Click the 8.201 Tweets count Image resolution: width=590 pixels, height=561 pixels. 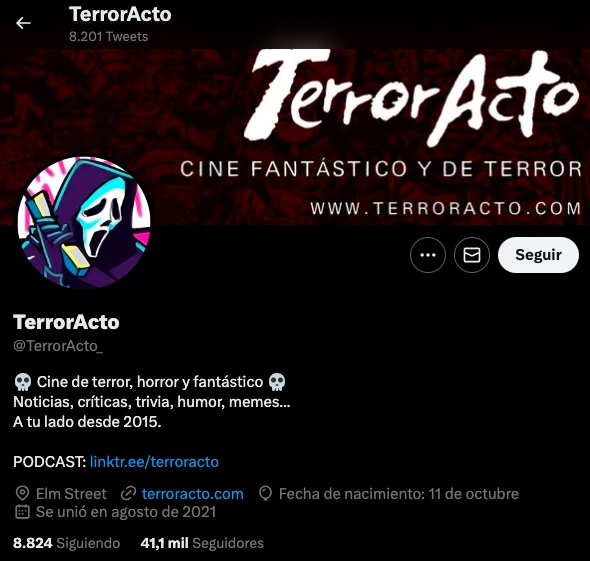(x=108, y=36)
